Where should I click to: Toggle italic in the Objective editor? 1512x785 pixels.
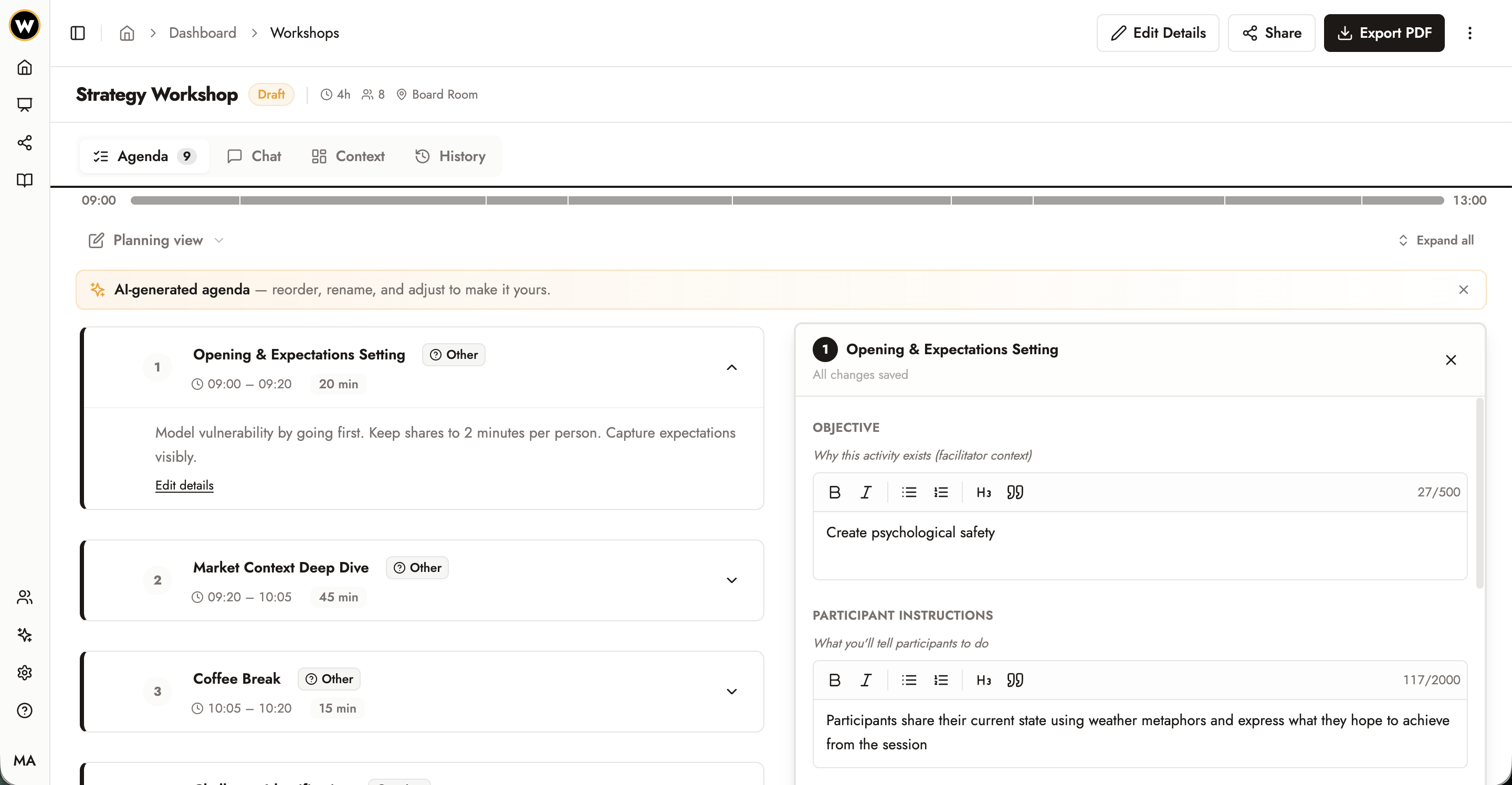click(x=866, y=492)
